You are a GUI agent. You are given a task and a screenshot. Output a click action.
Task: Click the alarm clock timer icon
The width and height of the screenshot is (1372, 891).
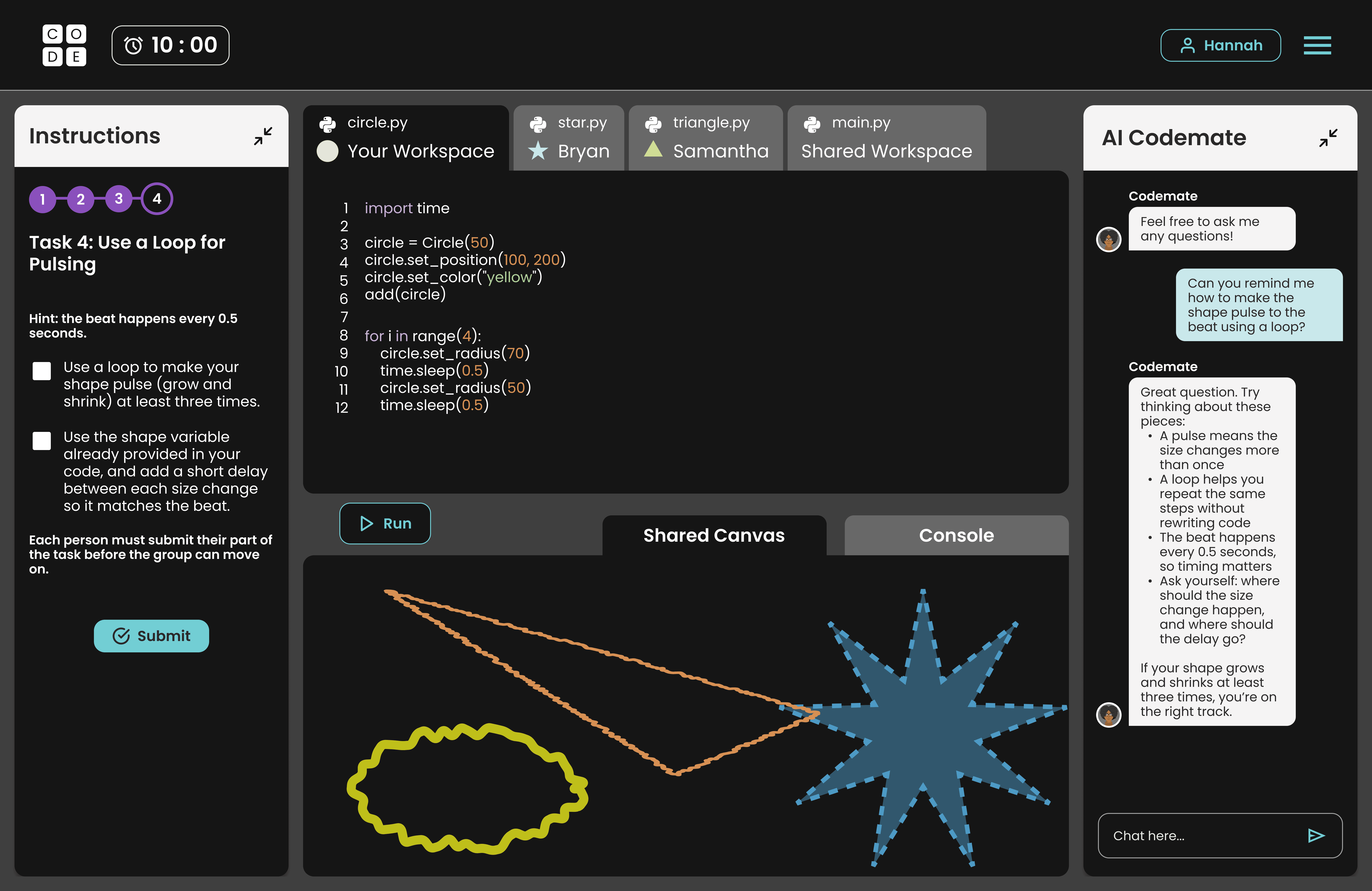point(133,46)
